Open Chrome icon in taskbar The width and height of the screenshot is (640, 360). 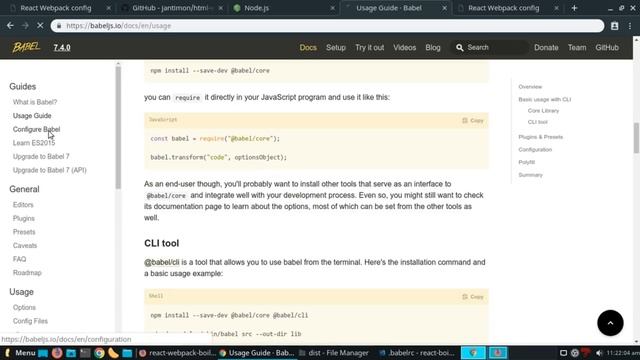99,353
